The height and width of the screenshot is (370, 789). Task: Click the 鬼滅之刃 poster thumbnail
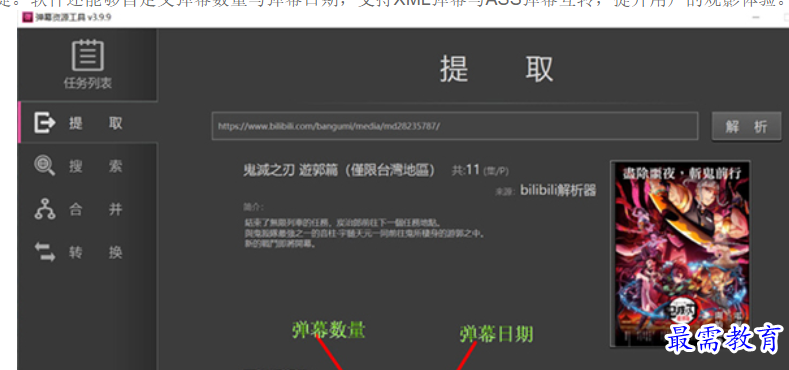[680, 253]
